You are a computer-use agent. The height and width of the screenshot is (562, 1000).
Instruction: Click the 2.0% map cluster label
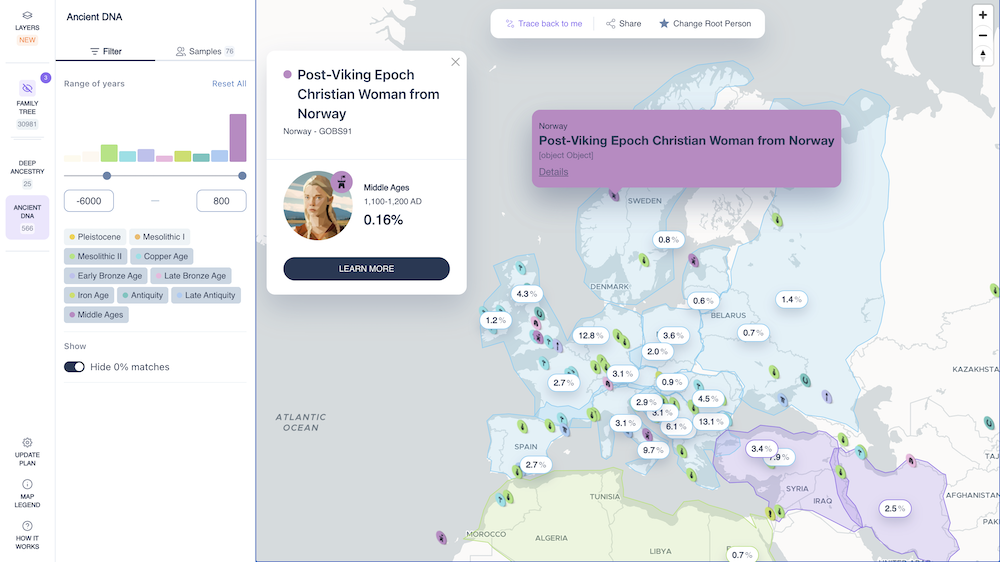click(x=657, y=351)
